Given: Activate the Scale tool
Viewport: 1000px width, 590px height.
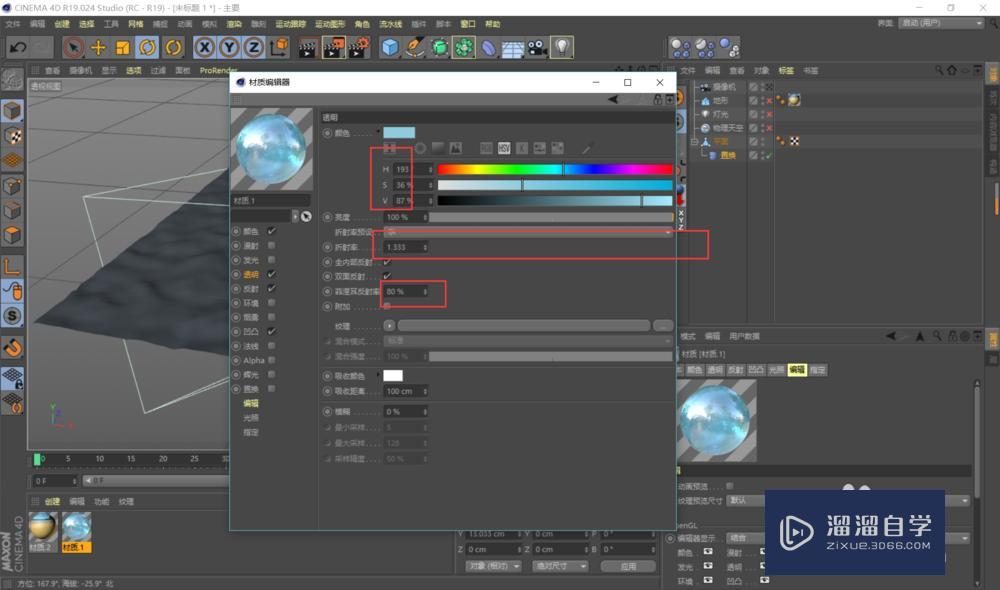Looking at the screenshot, I should point(122,47).
